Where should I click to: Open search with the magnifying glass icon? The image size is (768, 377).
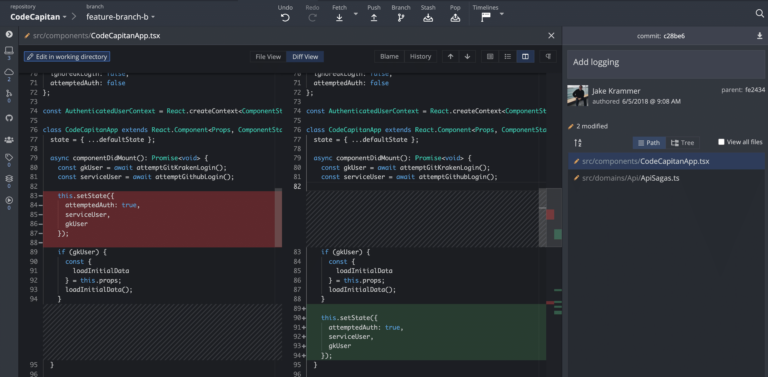pos(760,14)
